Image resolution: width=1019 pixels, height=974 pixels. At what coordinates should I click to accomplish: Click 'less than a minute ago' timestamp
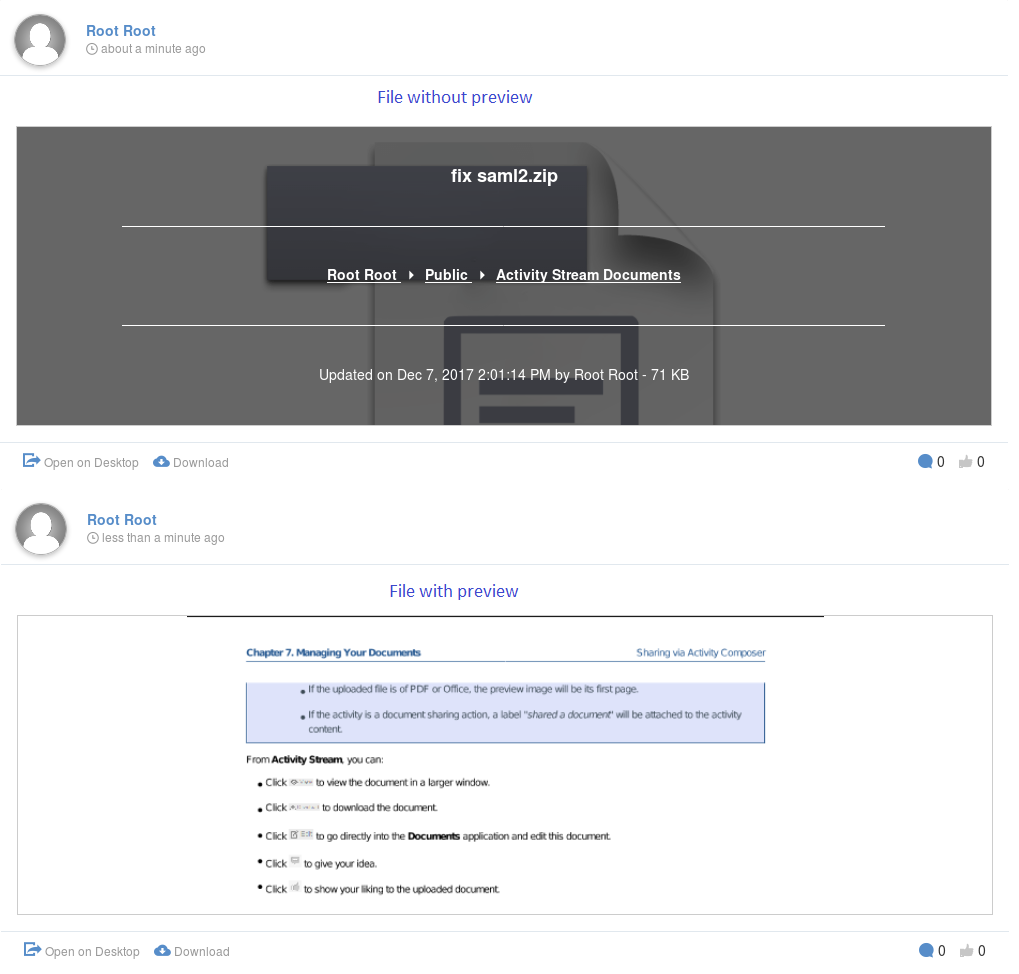click(163, 538)
